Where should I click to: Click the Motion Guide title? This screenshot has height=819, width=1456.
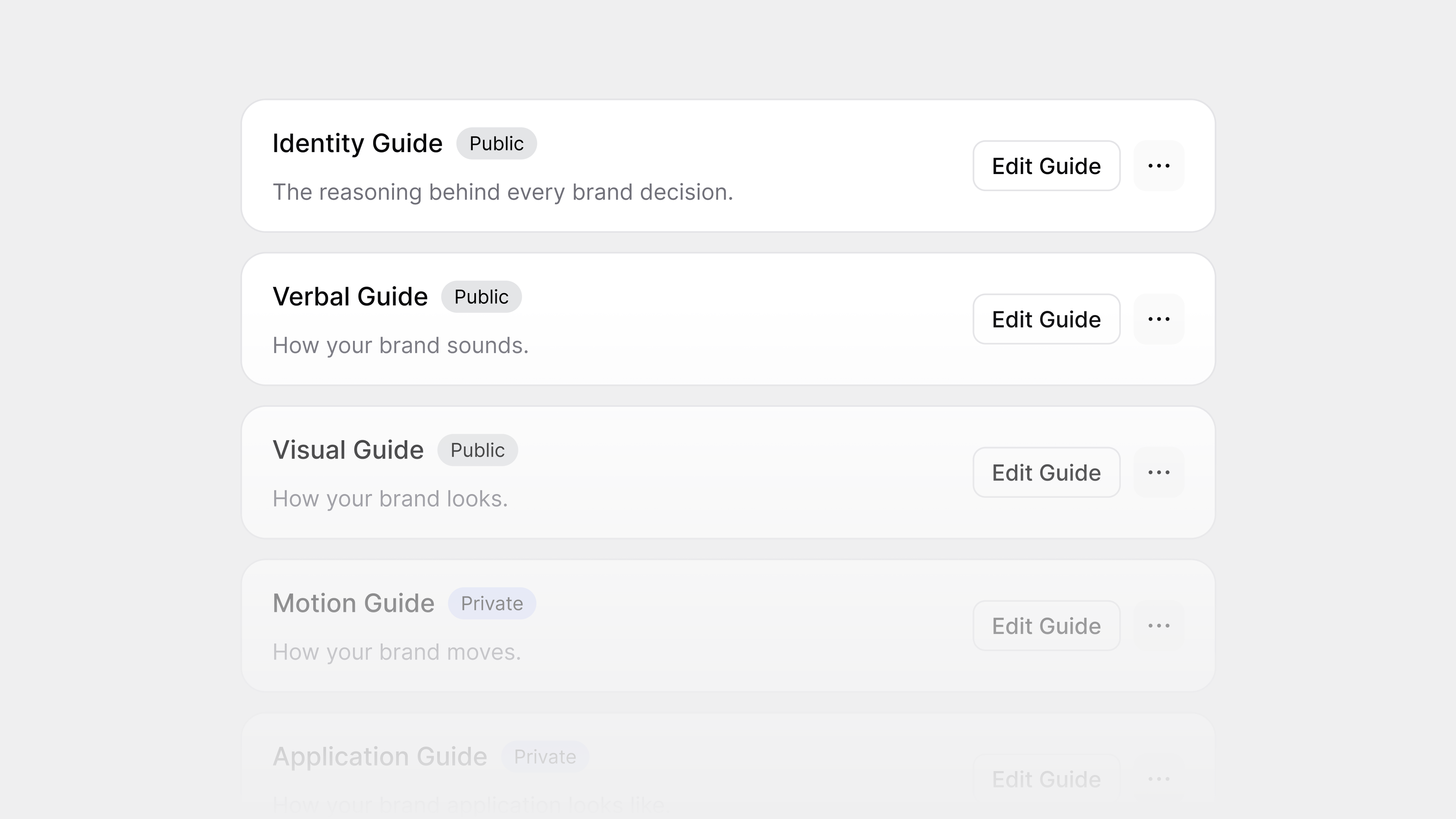[x=353, y=603]
